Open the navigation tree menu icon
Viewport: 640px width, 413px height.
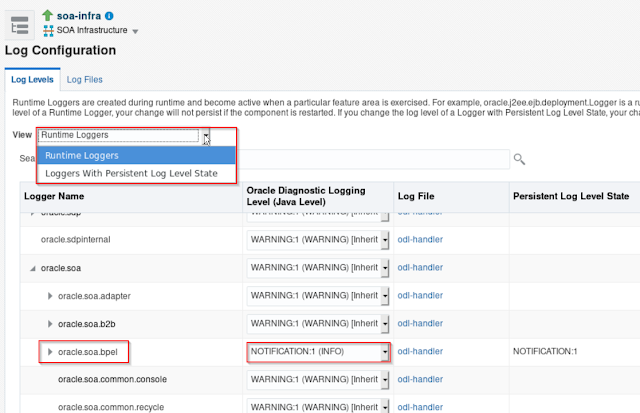tap(19, 25)
